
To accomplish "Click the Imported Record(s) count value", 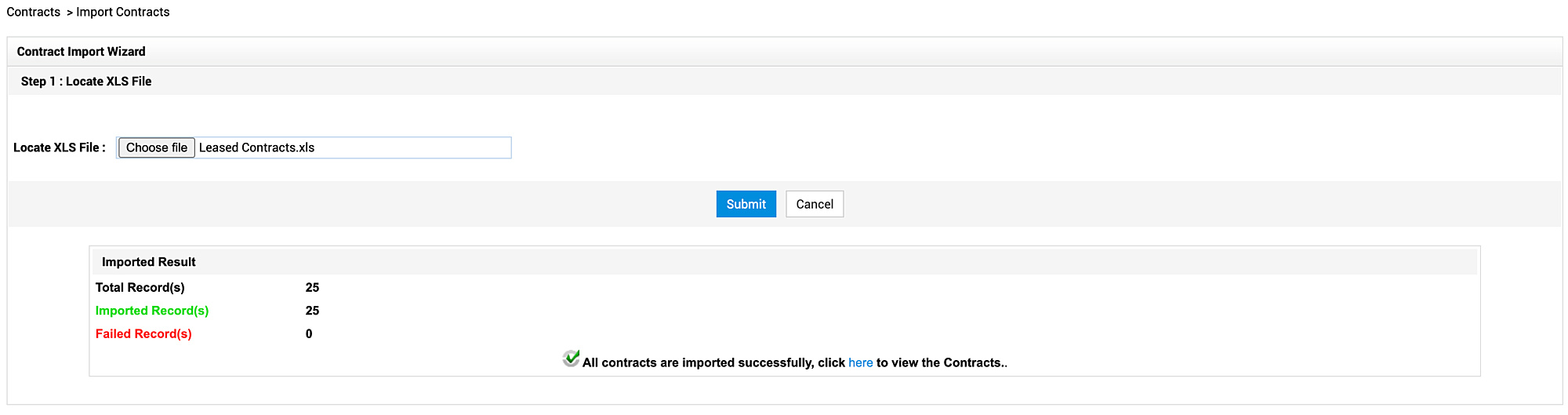I will tap(312, 311).
